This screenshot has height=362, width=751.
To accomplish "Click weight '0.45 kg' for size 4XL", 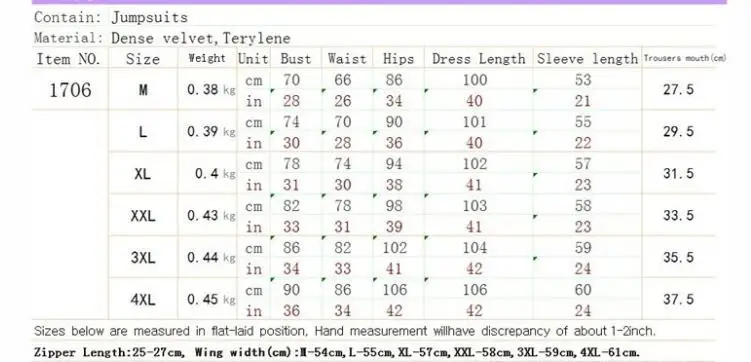I will tap(211, 300).
